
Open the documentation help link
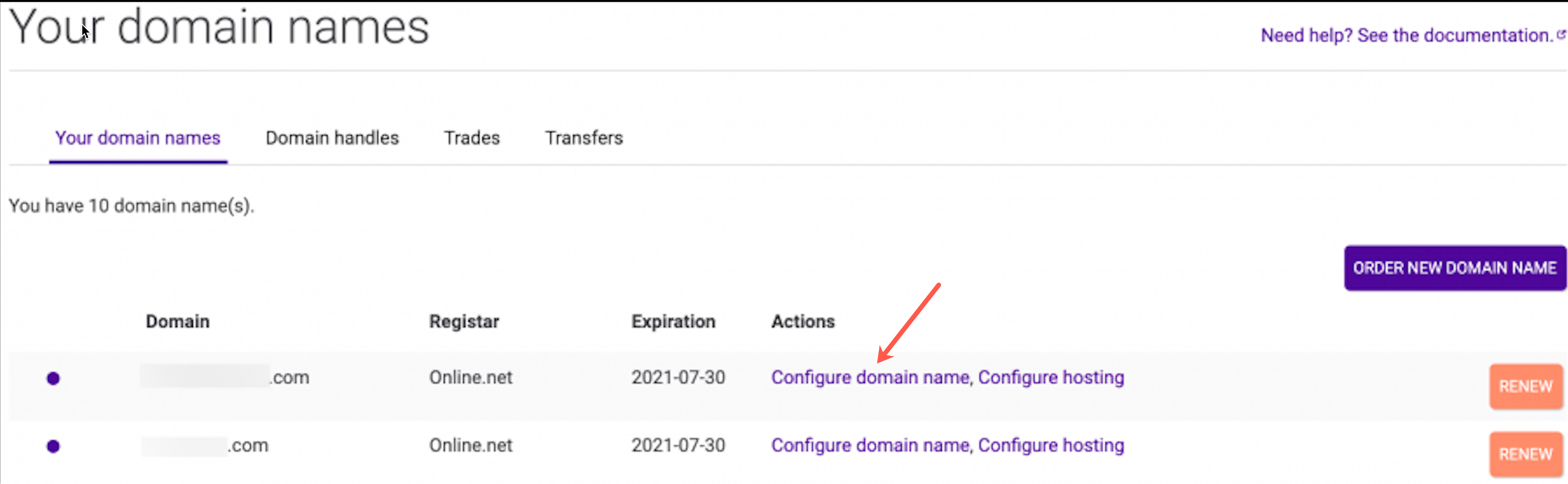pyautogui.click(x=1406, y=36)
